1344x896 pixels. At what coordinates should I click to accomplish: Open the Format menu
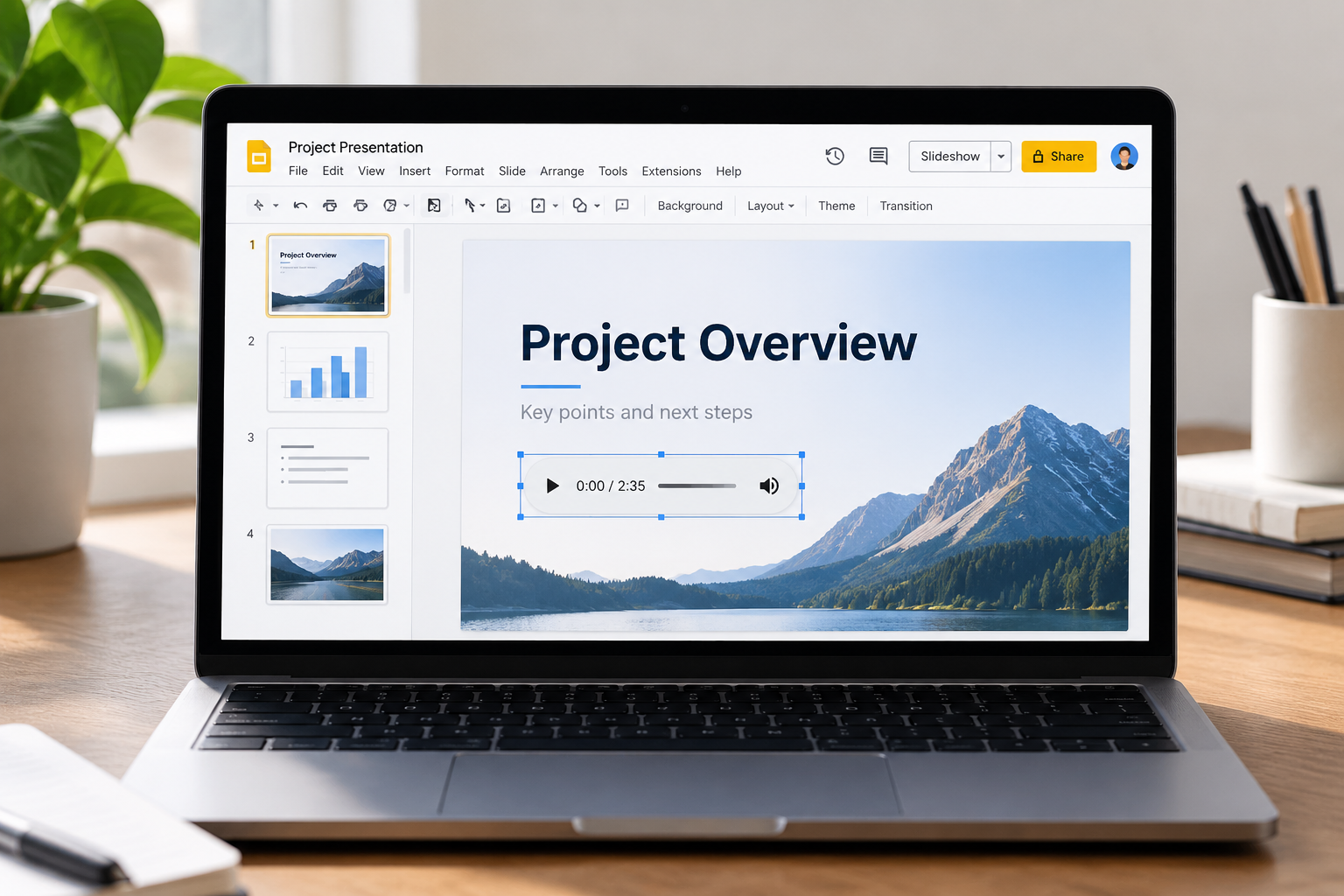tap(465, 171)
